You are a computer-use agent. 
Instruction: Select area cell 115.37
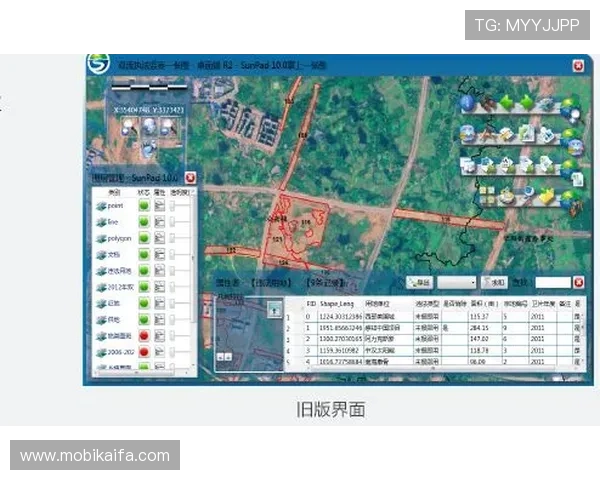[x=485, y=317]
